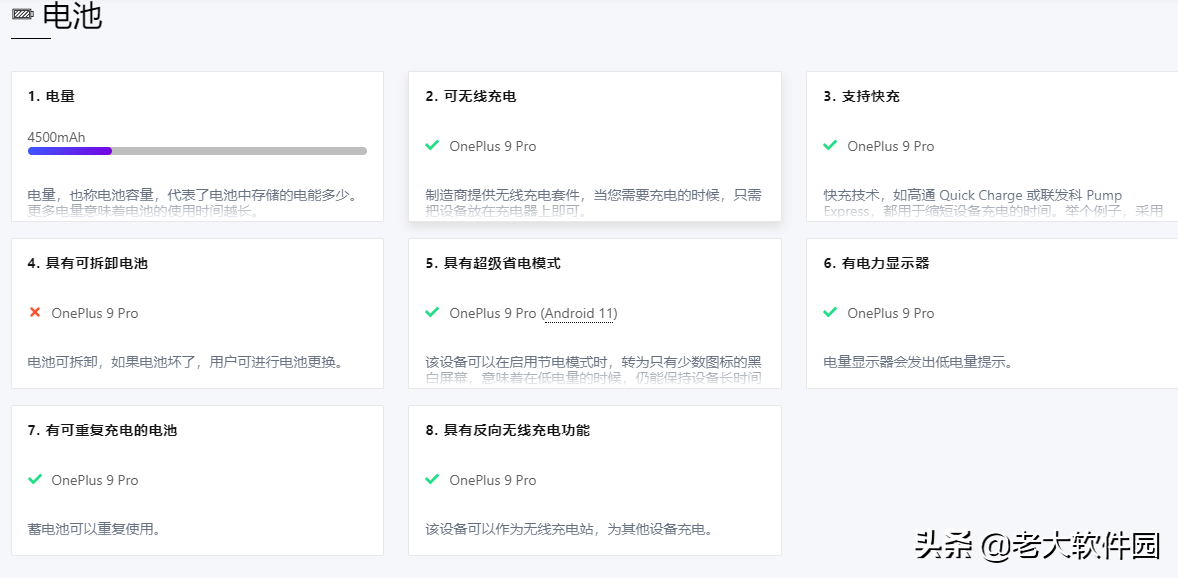Image resolution: width=1178 pixels, height=578 pixels.
Task: Click OnePlus 9 Pro in 支持快充 card
Action: [891, 147]
